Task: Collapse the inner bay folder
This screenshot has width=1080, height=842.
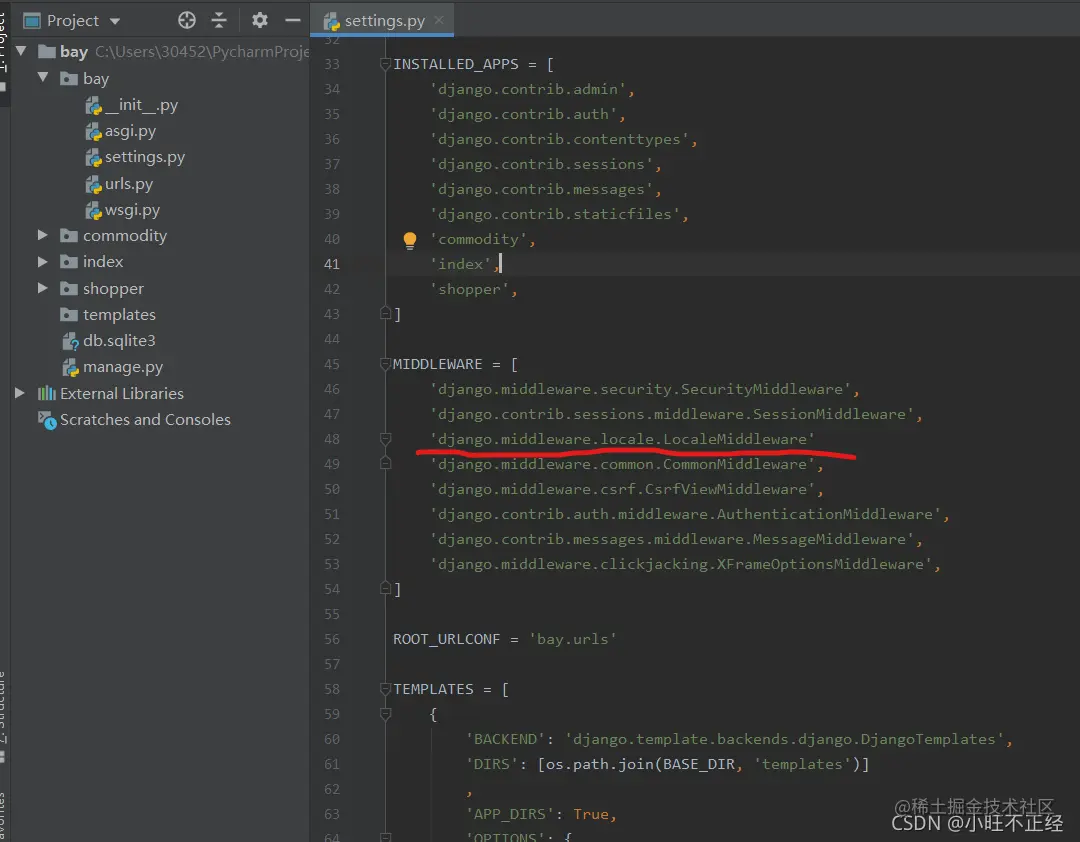Action: 43,77
